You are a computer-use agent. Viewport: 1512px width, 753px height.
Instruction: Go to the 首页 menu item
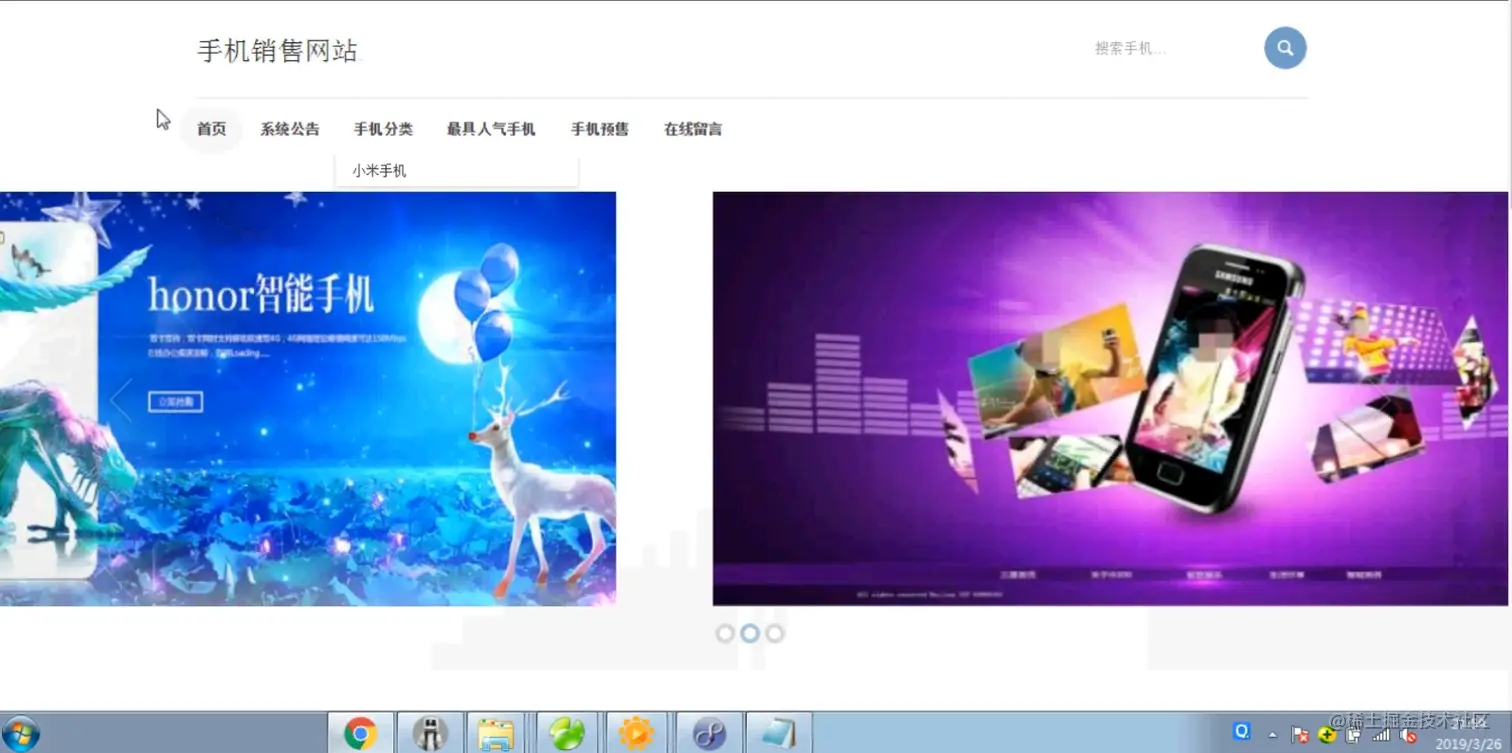coord(211,129)
